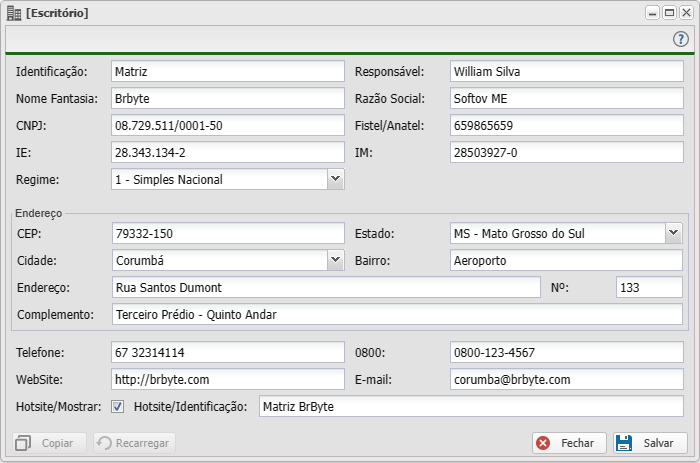The width and height of the screenshot is (700, 463).
Task: Open the Regime dropdown list
Action: click(x=336, y=179)
